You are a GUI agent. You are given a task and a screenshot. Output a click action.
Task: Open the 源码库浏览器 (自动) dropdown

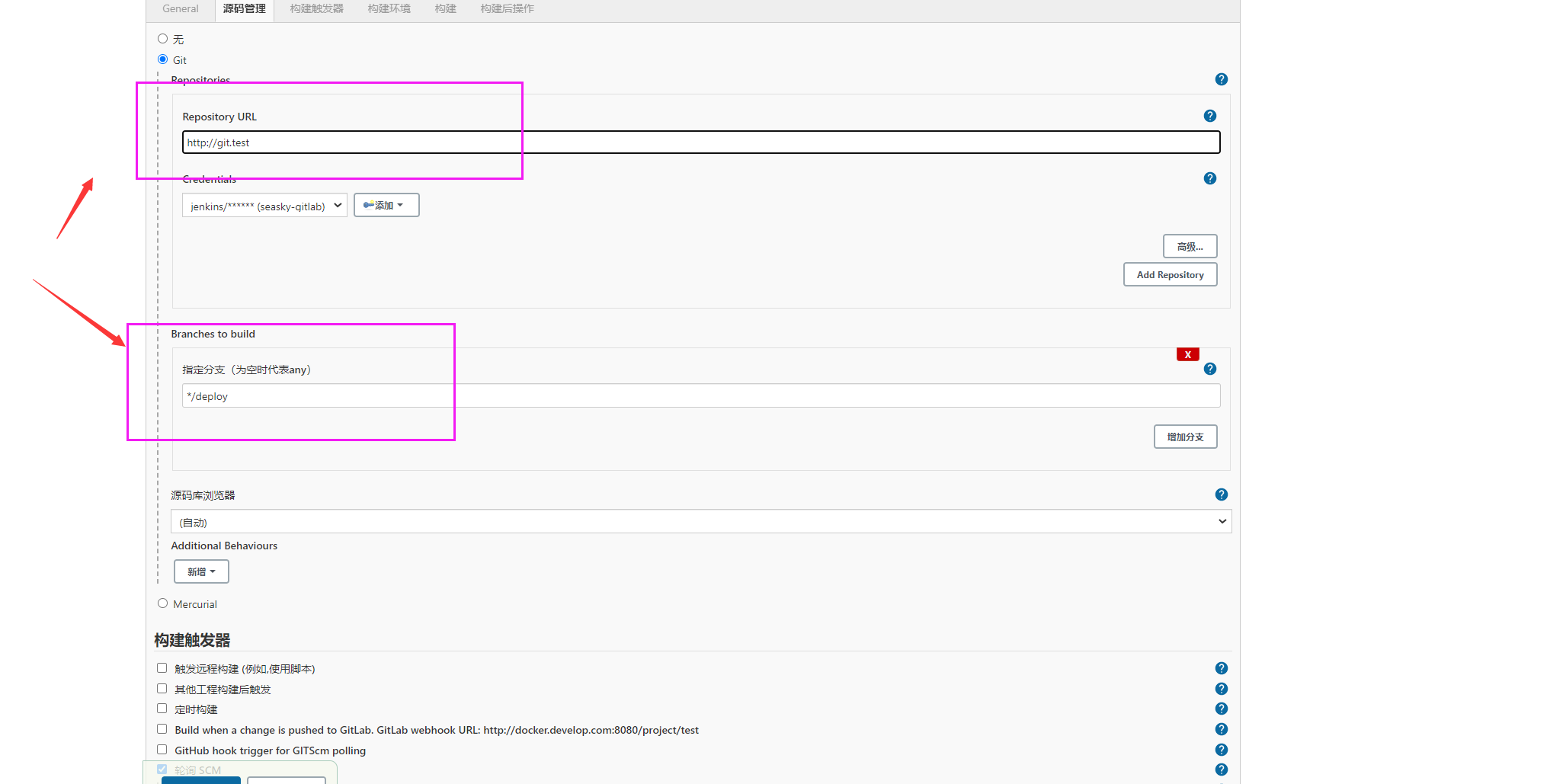tap(701, 522)
